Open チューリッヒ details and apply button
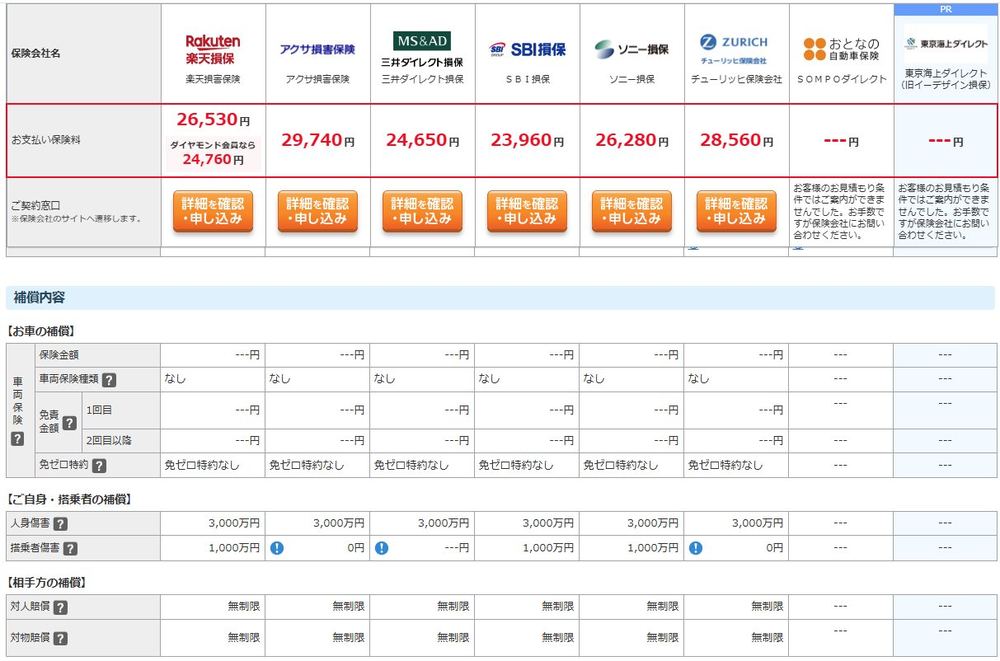This screenshot has width=1000, height=661. point(736,211)
